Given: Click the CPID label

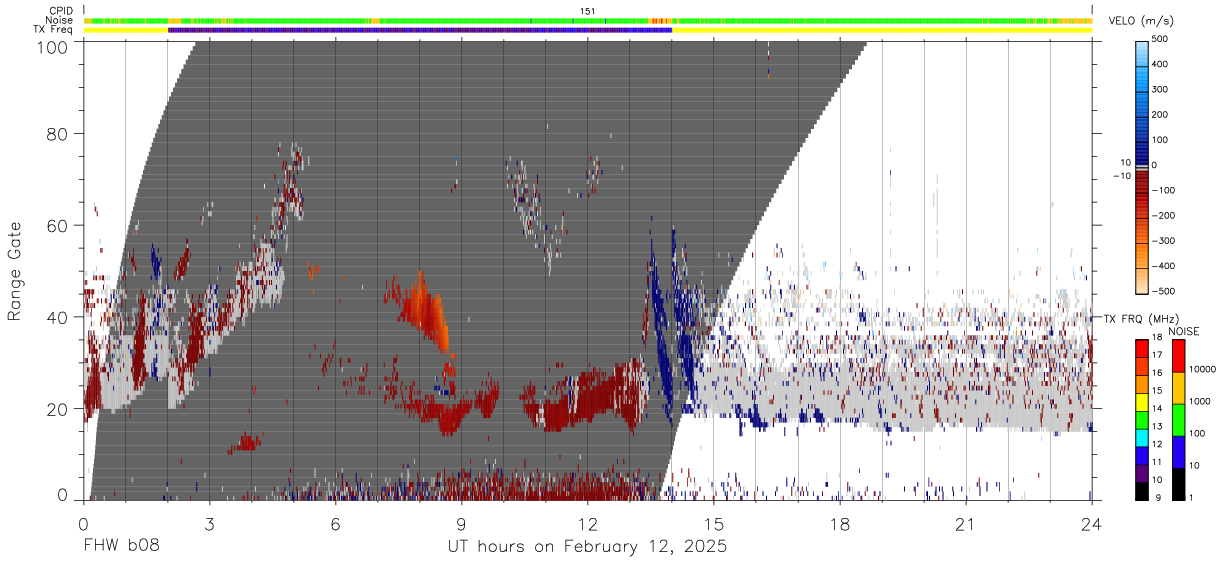Looking at the screenshot, I should (x=61, y=11).
